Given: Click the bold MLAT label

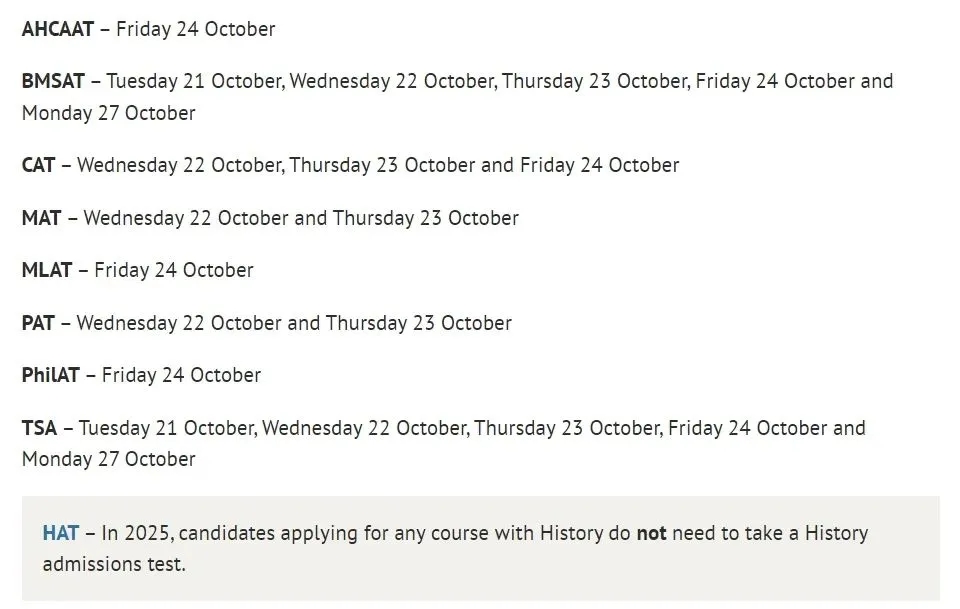Looking at the screenshot, I should (47, 270).
